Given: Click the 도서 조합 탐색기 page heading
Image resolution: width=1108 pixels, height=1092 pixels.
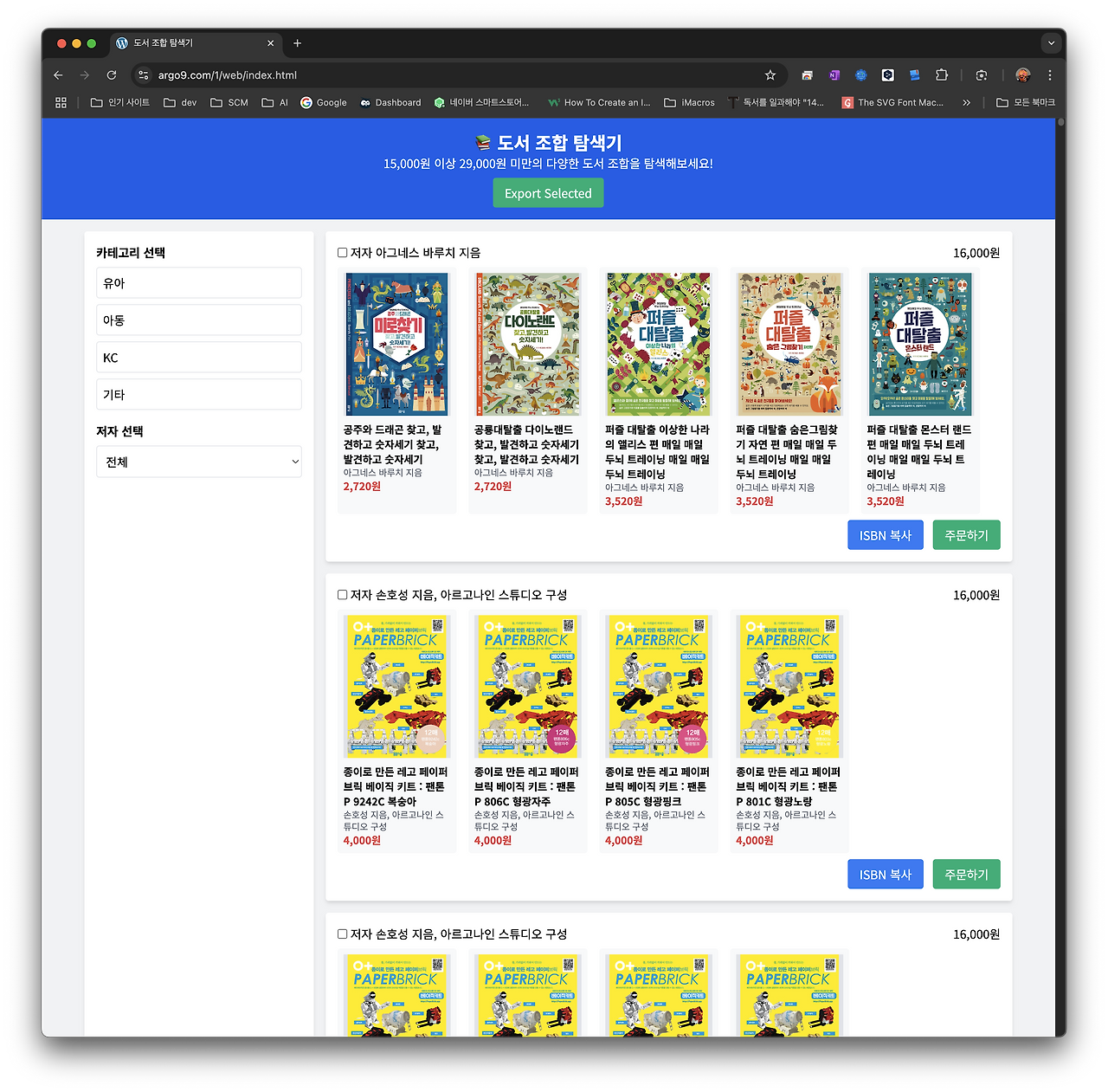Looking at the screenshot, I should tap(549, 143).
